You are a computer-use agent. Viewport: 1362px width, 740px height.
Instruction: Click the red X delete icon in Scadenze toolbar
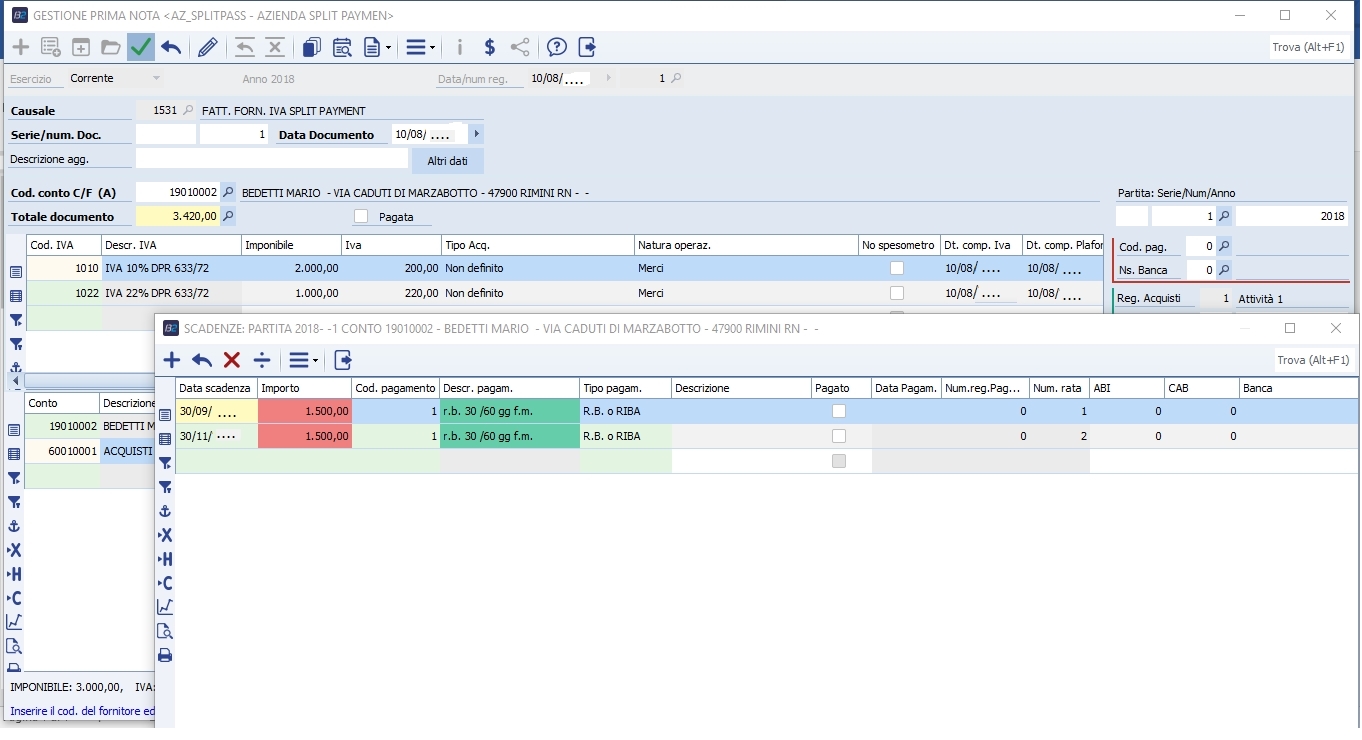click(232, 360)
